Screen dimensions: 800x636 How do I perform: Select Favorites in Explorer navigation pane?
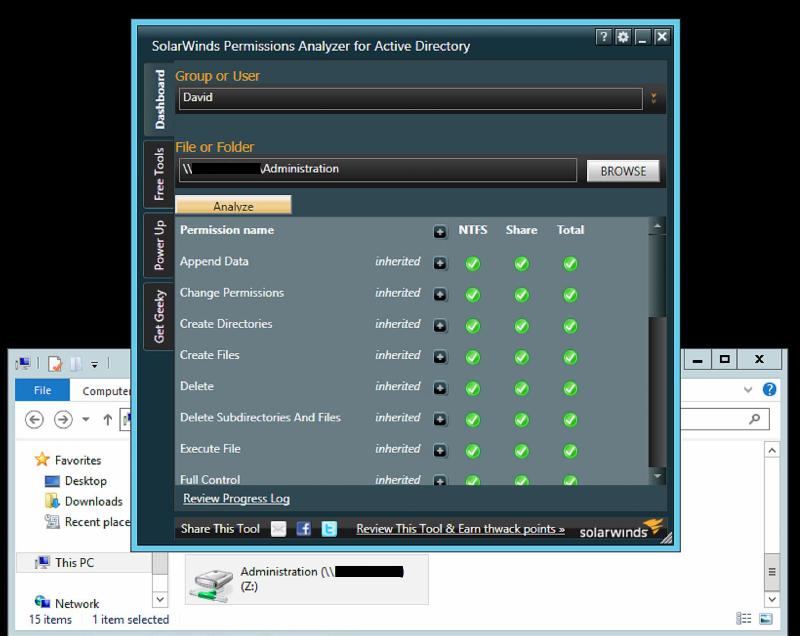tap(68, 460)
